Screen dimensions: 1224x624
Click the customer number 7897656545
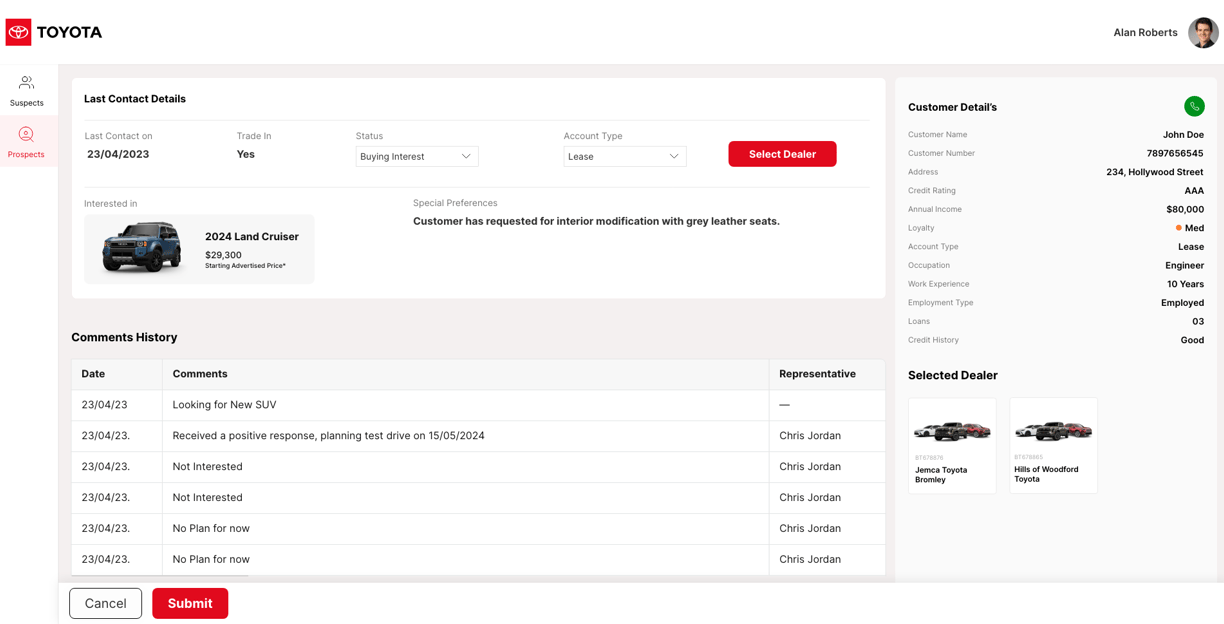tap(1175, 153)
